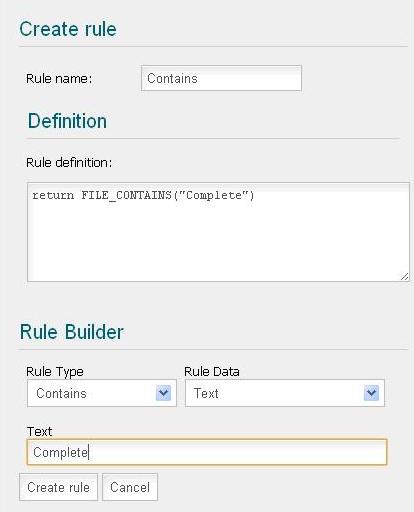Viewport: 414px width, 512px height.
Task: Cancel the rule creation
Action: 130,487
